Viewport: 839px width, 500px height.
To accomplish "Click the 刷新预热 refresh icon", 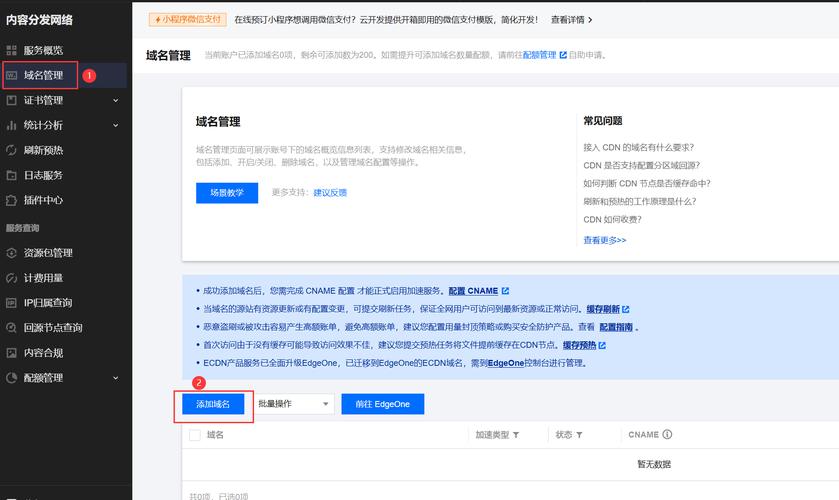I will (11, 150).
